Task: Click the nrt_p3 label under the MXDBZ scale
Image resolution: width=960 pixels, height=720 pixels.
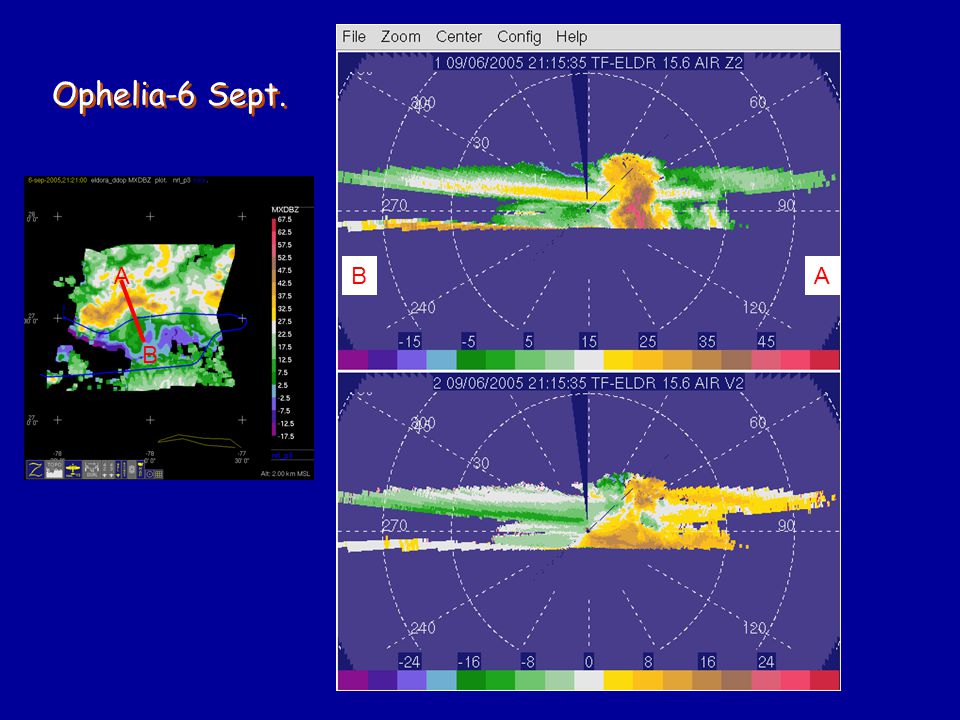Action: tap(282, 455)
